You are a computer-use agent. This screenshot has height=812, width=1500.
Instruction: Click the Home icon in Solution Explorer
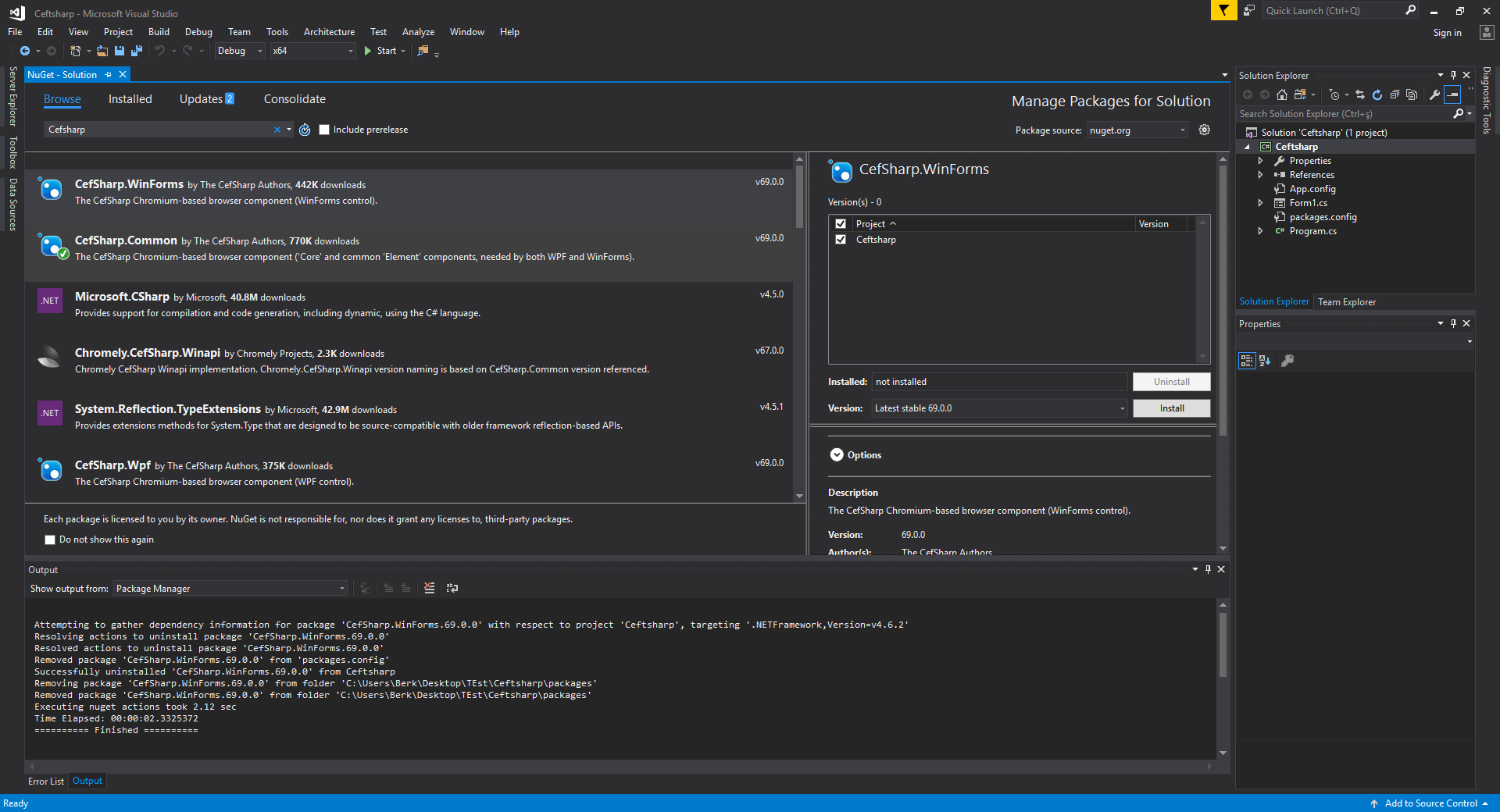(x=1282, y=94)
